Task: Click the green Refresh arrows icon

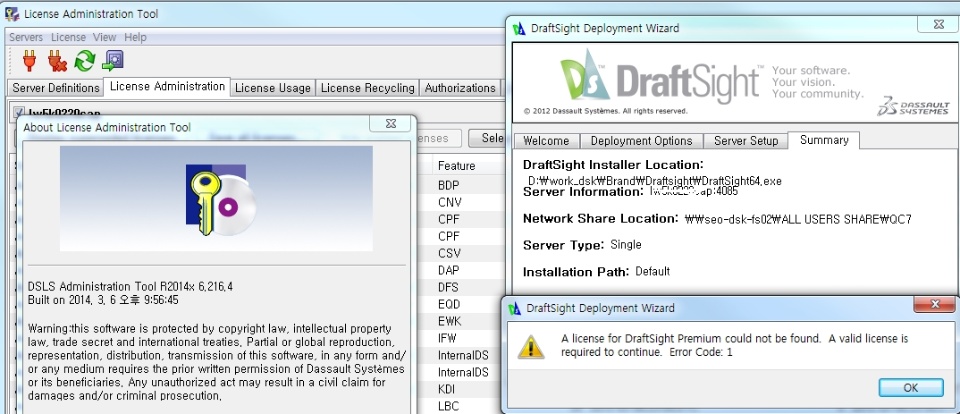Action: point(84,61)
